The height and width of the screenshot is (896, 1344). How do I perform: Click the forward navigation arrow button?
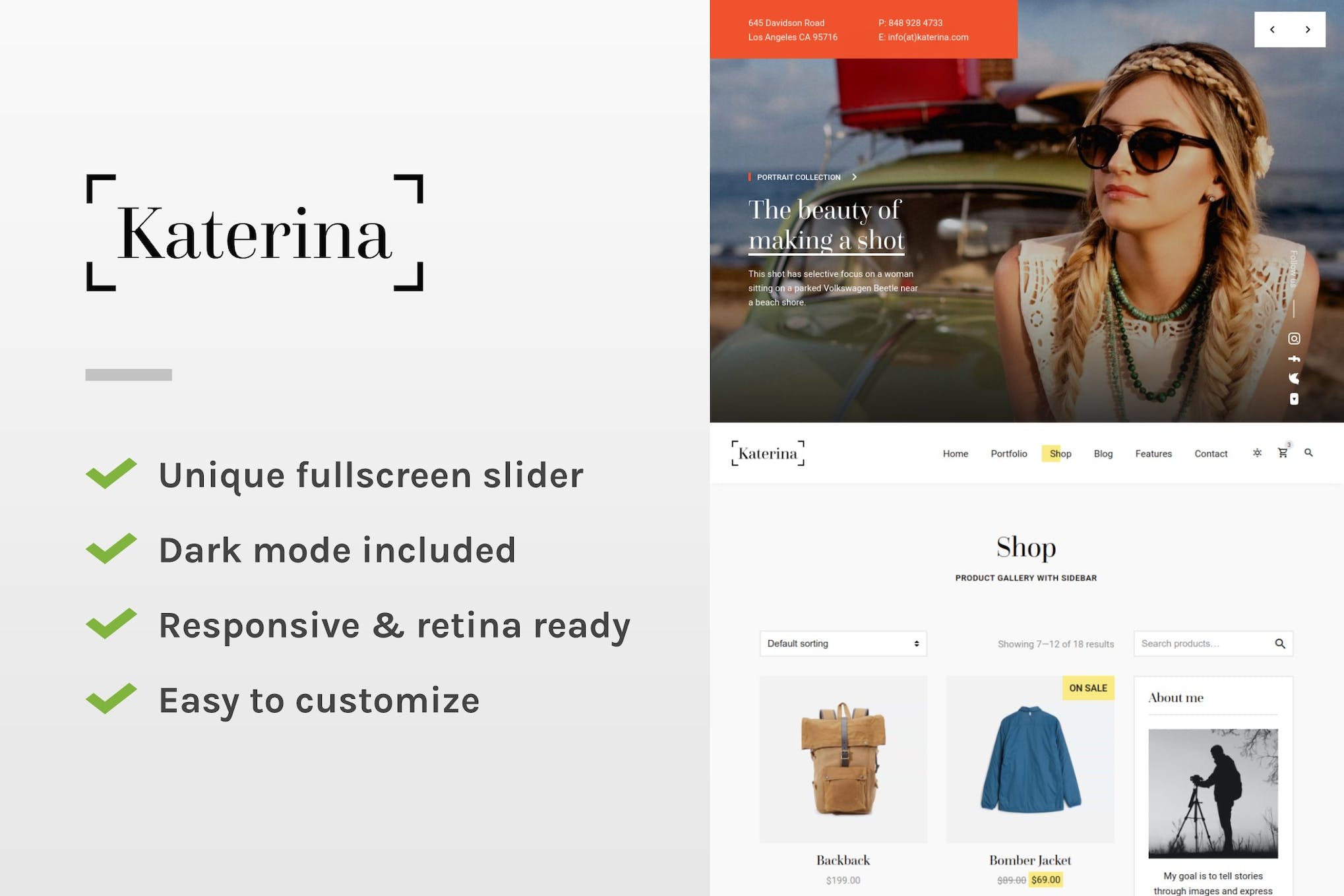[1308, 29]
